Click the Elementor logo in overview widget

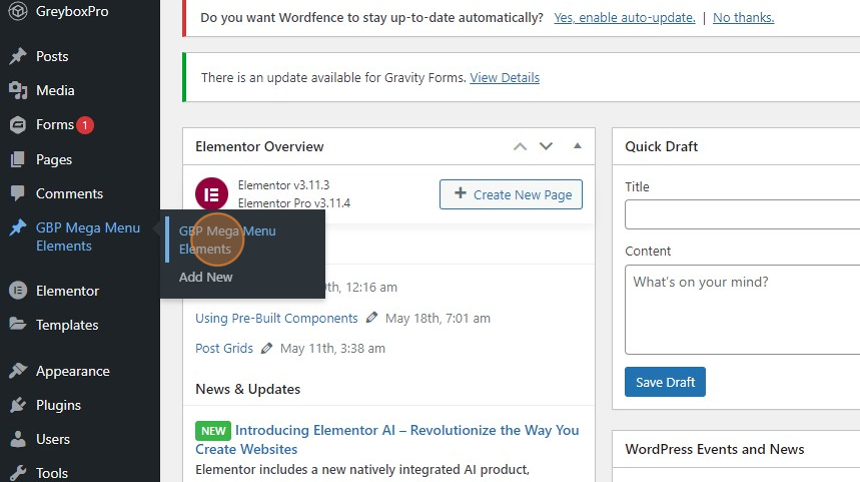pos(212,194)
